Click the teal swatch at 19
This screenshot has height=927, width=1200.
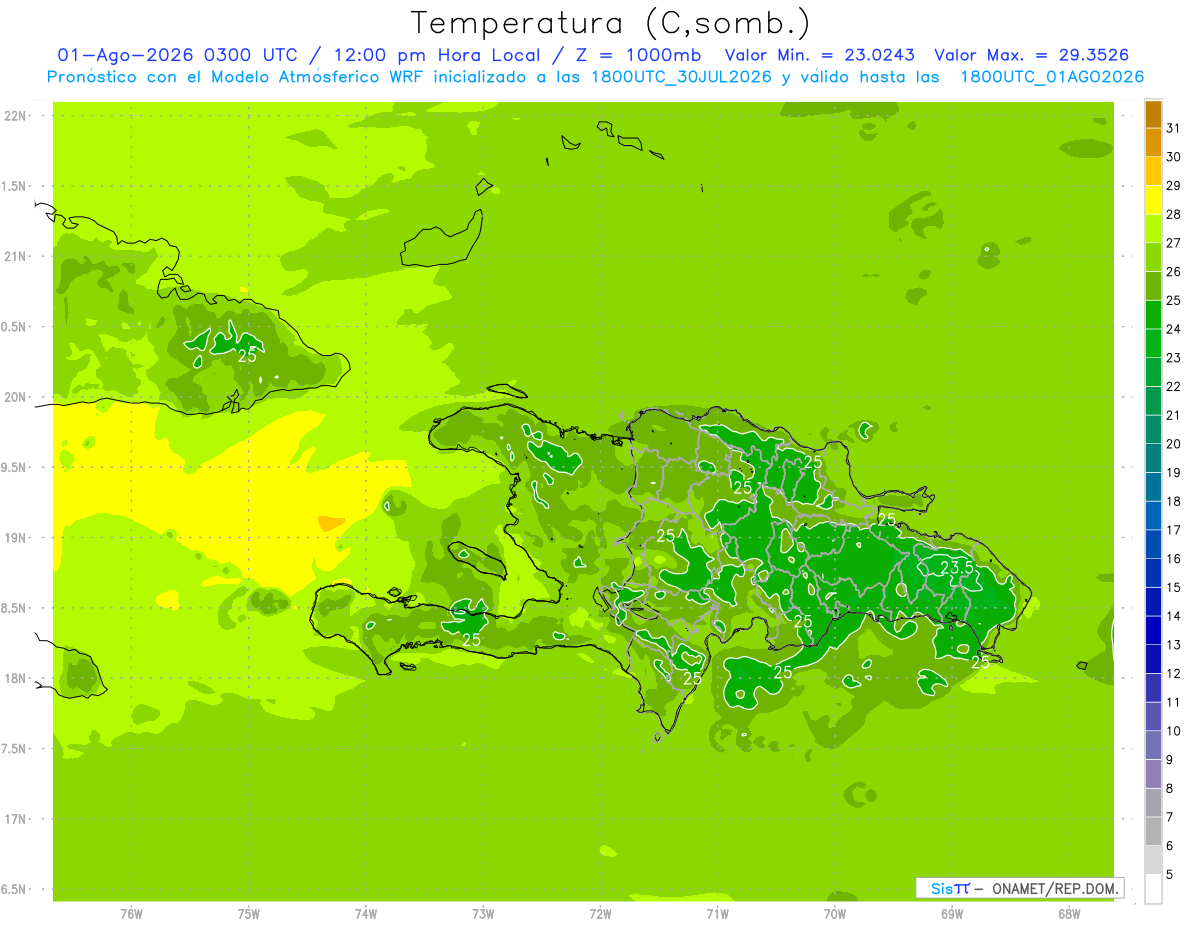(1153, 458)
